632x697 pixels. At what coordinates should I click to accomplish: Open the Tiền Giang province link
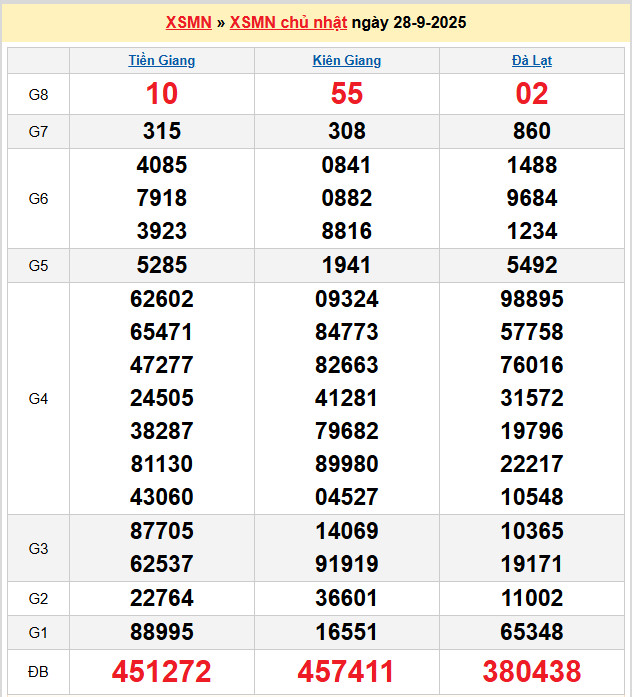pyautogui.click(x=162, y=60)
